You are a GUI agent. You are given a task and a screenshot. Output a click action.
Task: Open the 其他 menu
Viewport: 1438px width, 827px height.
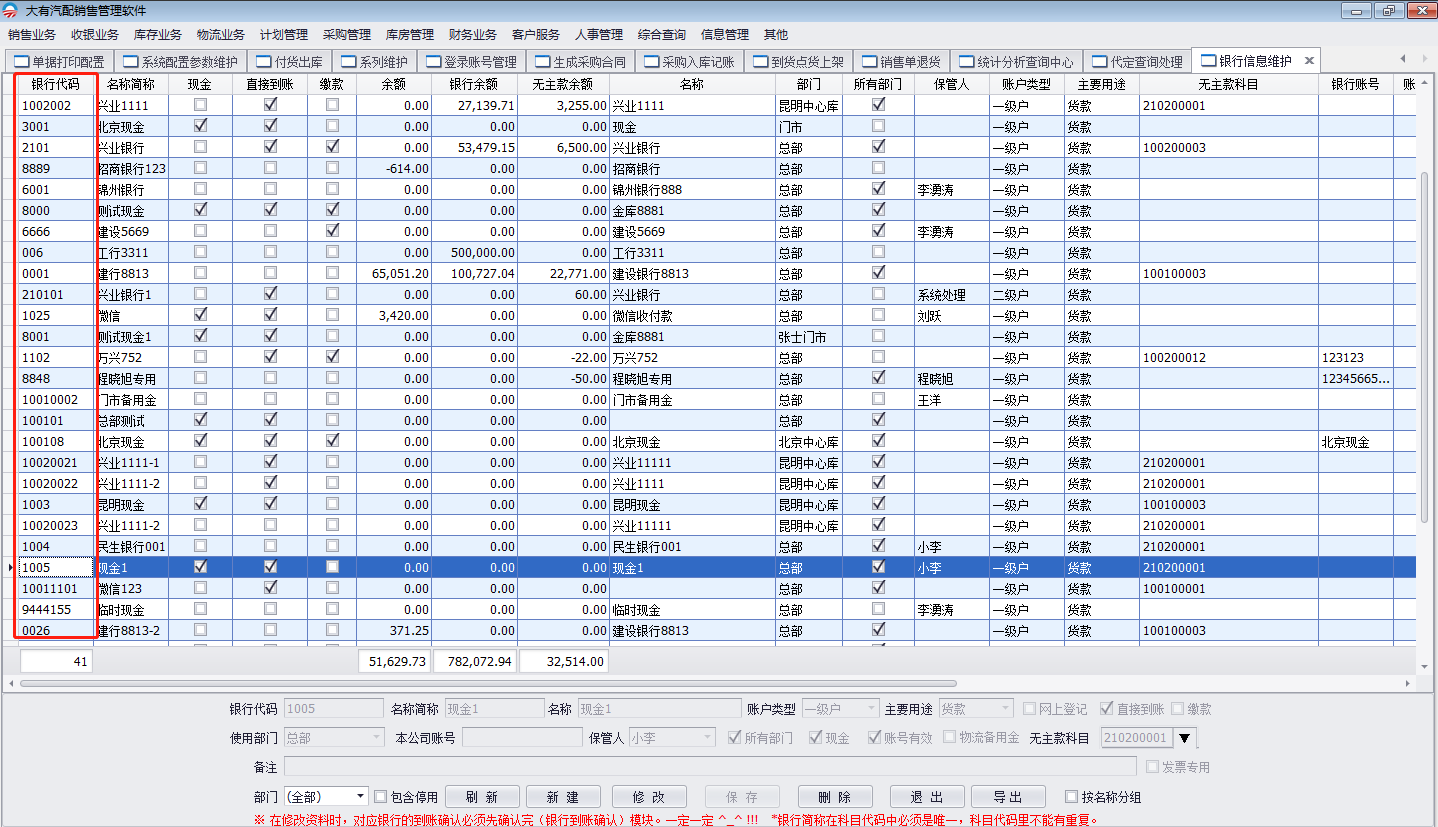click(x=775, y=34)
